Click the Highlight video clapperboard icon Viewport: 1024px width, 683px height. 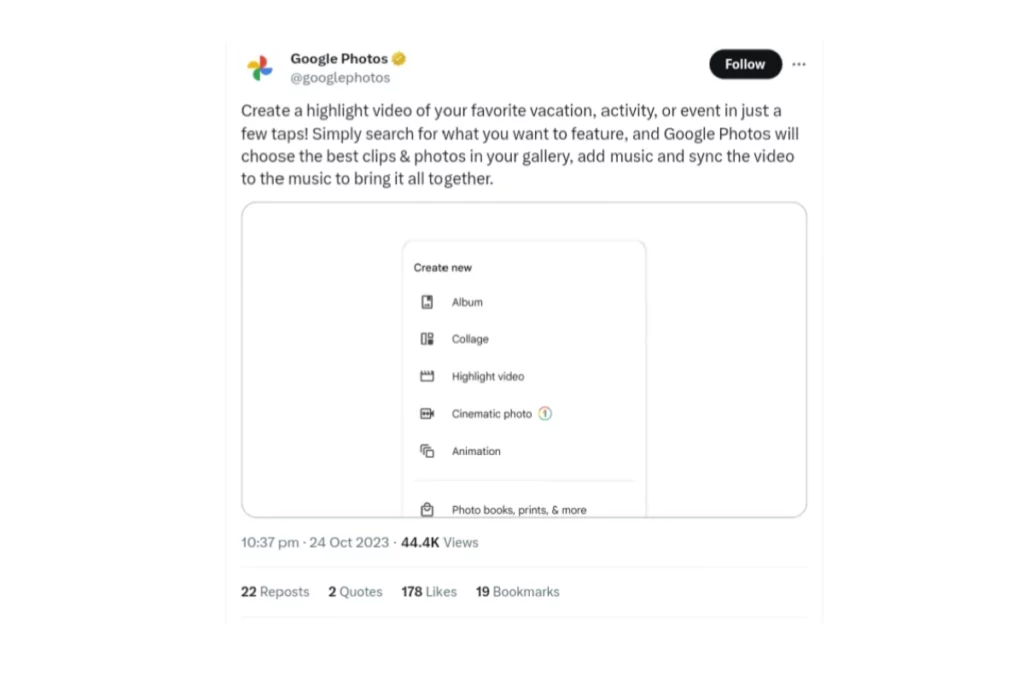click(x=427, y=376)
